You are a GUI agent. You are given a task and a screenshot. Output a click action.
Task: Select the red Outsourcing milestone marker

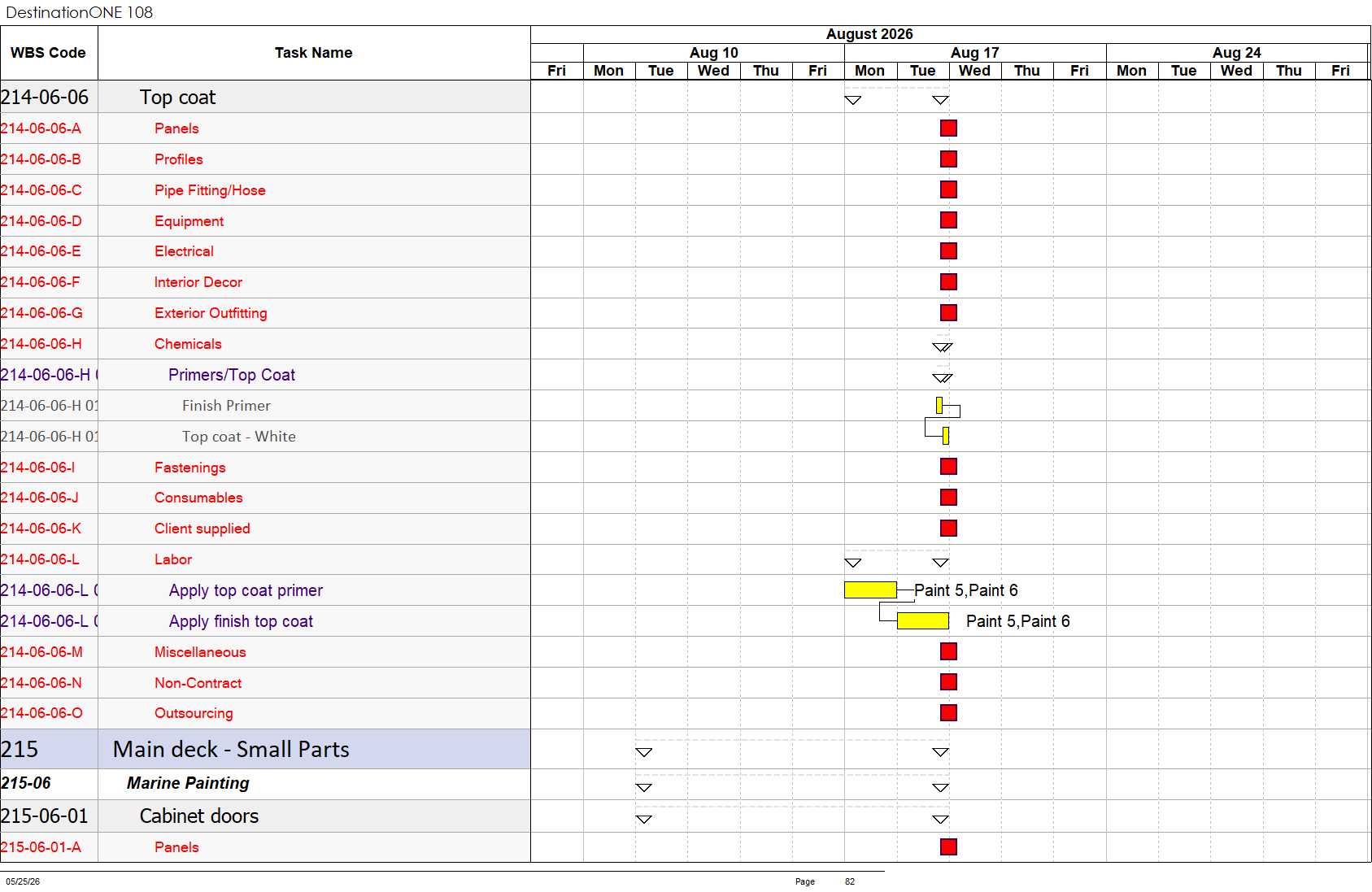click(x=948, y=712)
